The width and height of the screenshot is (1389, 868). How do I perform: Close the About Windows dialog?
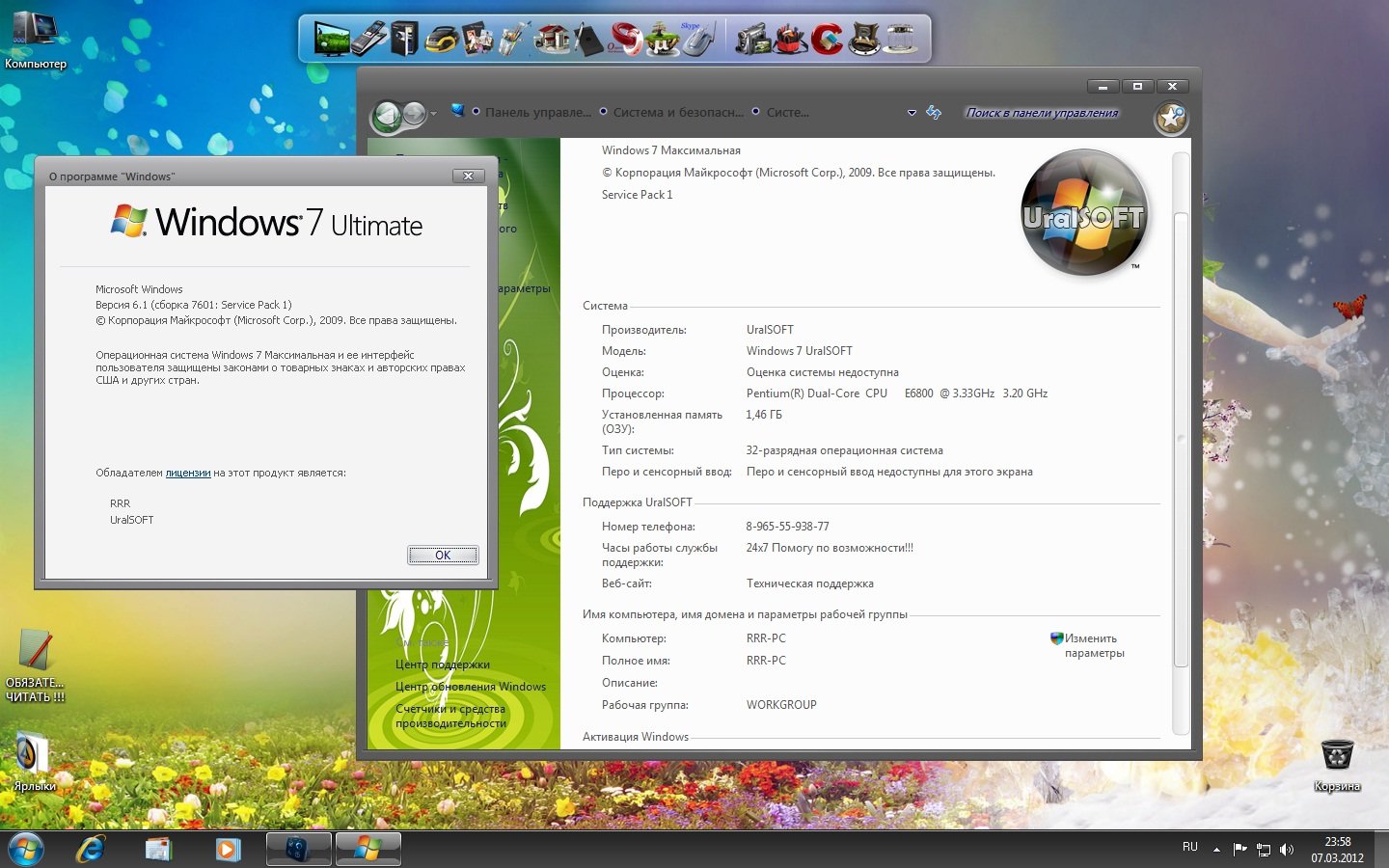coord(468,176)
